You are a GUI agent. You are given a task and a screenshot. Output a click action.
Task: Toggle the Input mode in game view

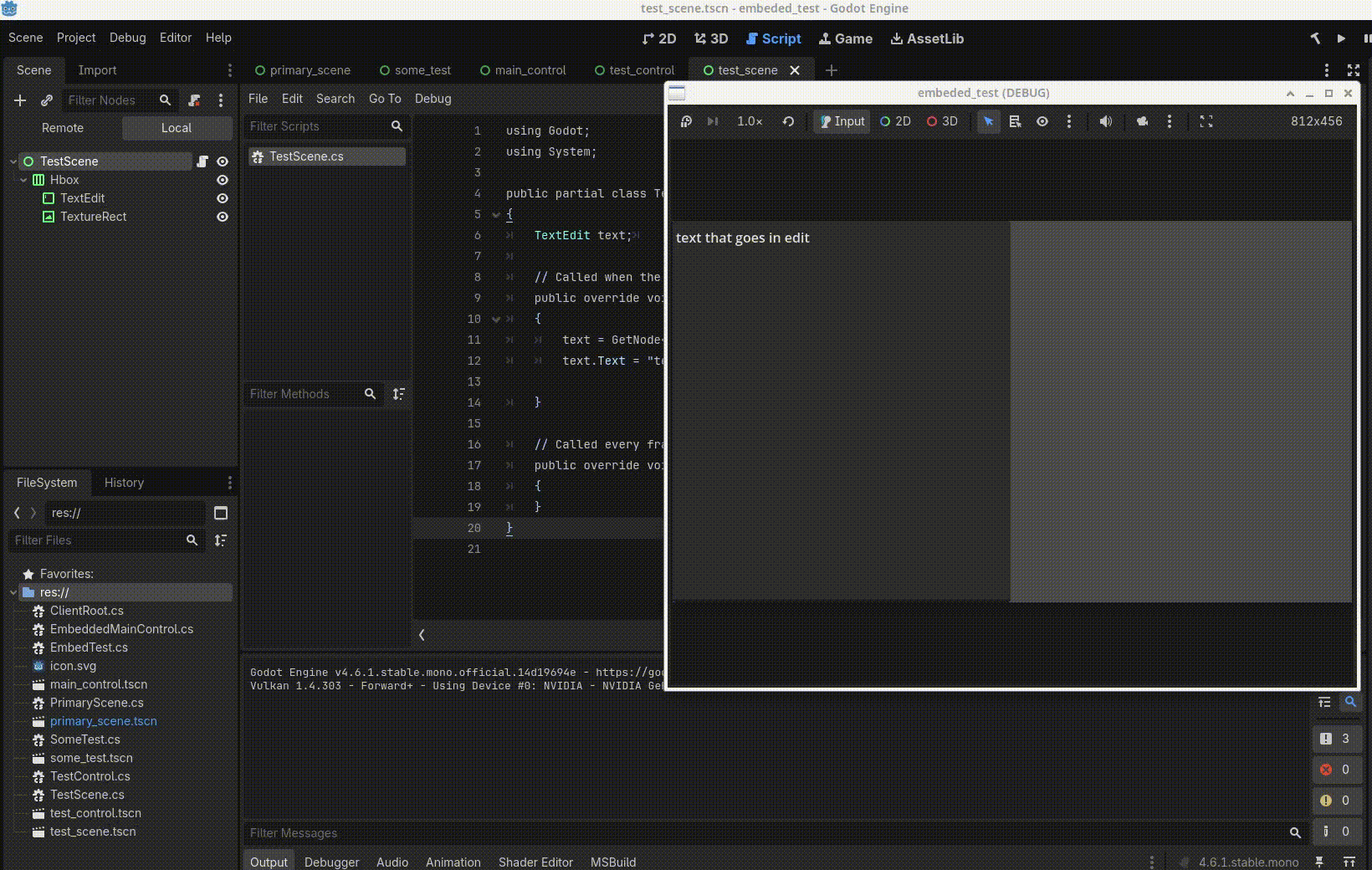[842, 121]
